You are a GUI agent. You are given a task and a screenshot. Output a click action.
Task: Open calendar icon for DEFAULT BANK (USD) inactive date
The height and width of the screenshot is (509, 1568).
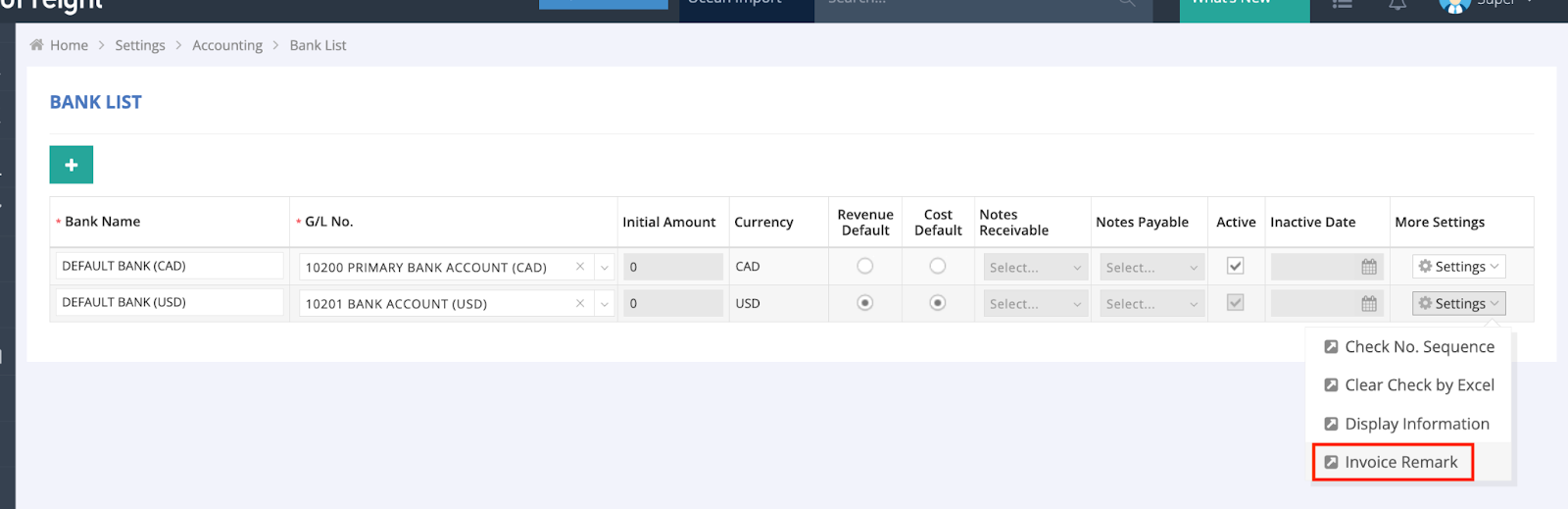[1369, 304]
